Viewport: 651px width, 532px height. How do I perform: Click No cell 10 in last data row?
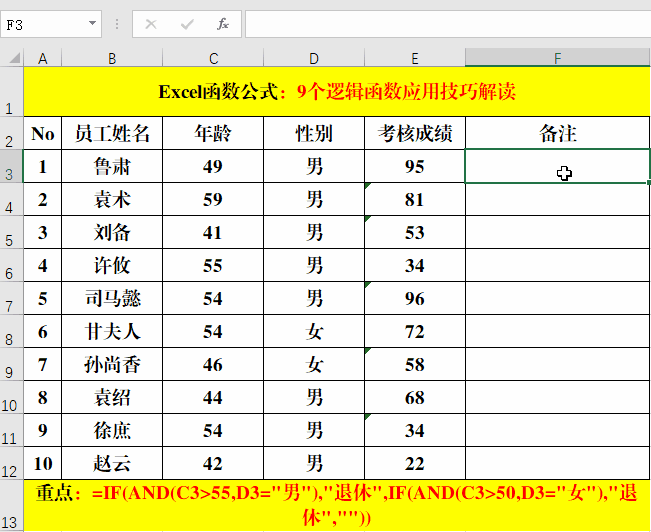tap(42, 463)
